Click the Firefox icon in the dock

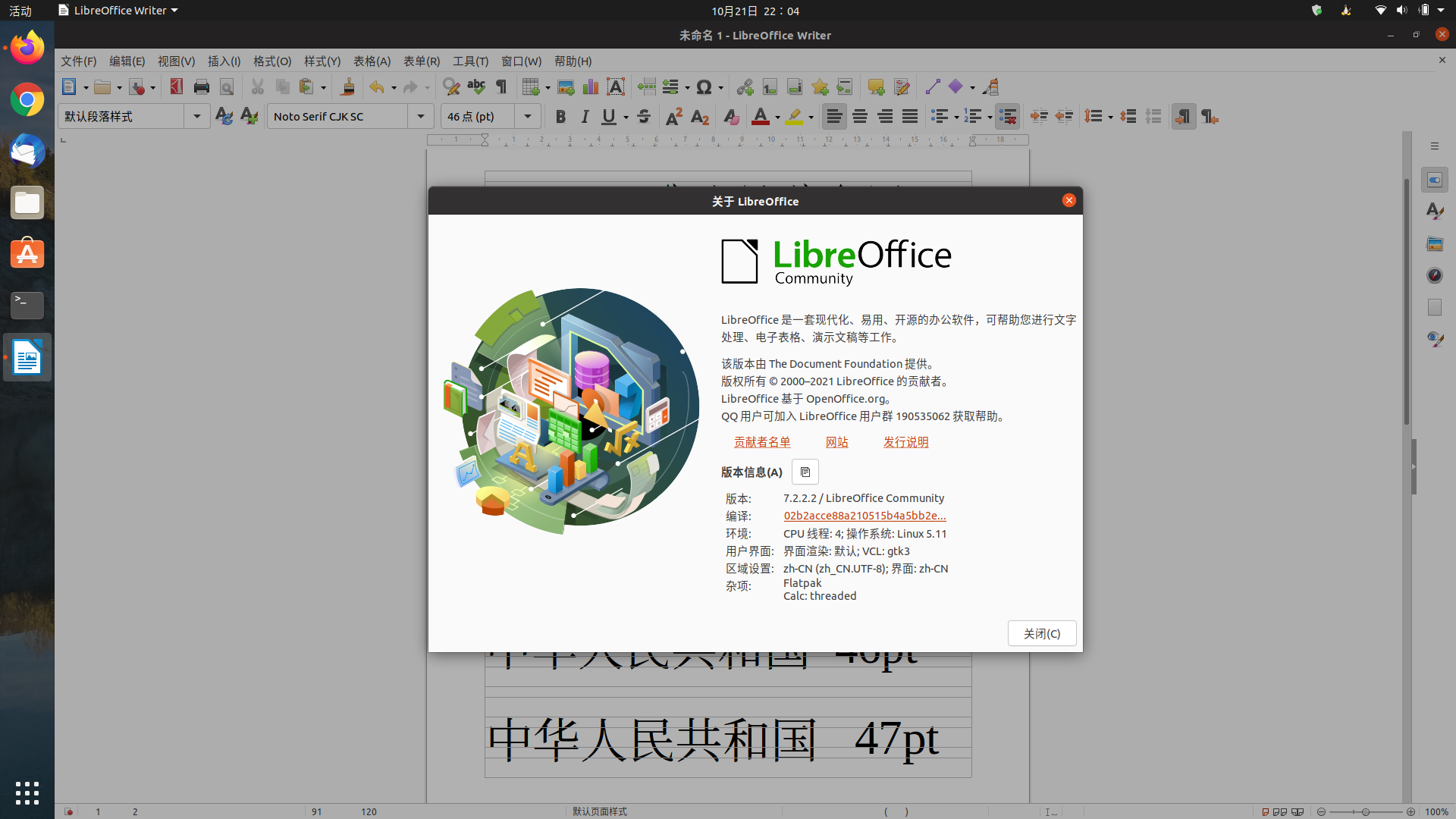(27, 48)
